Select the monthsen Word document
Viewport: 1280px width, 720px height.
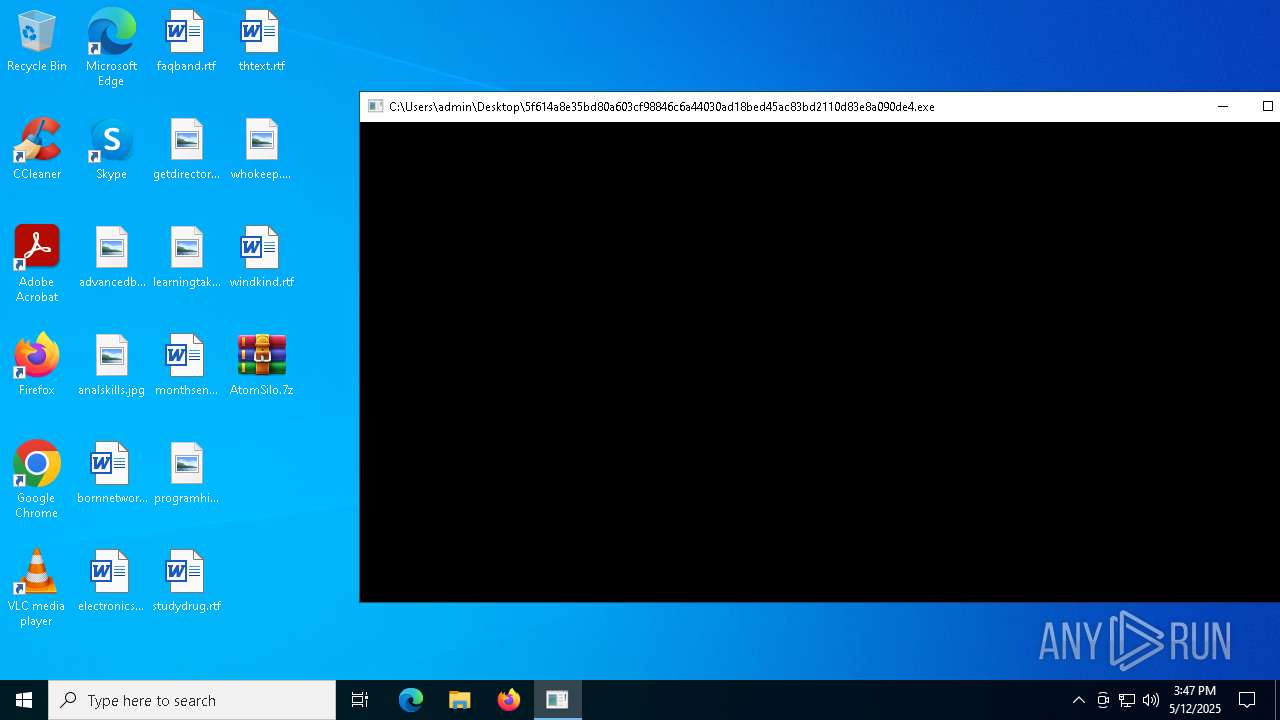(186, 366)
